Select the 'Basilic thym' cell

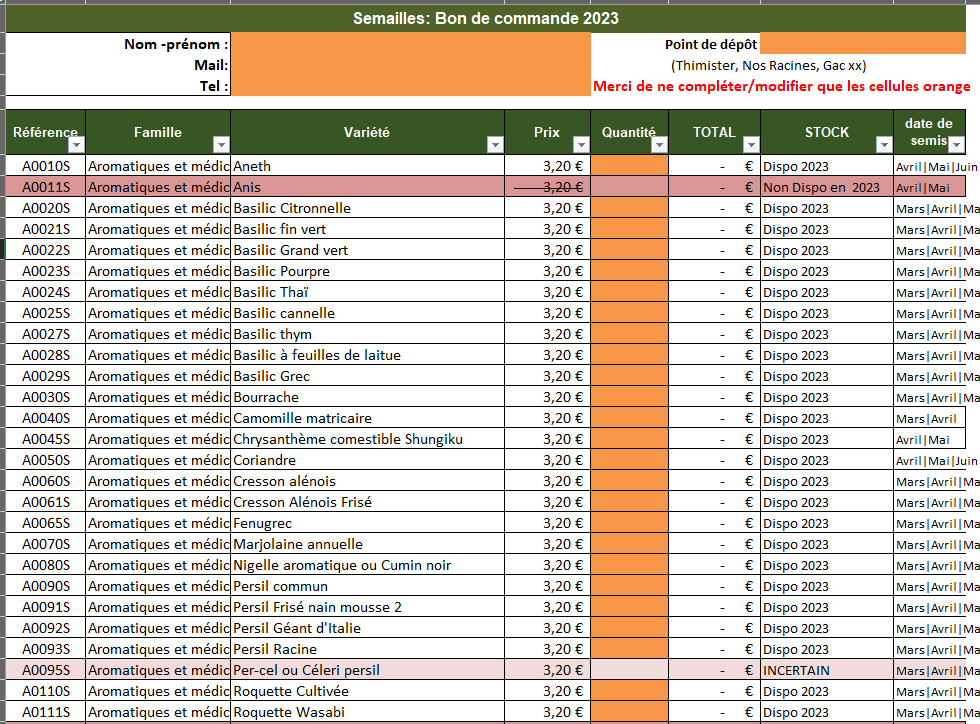(x=368, y=334)
